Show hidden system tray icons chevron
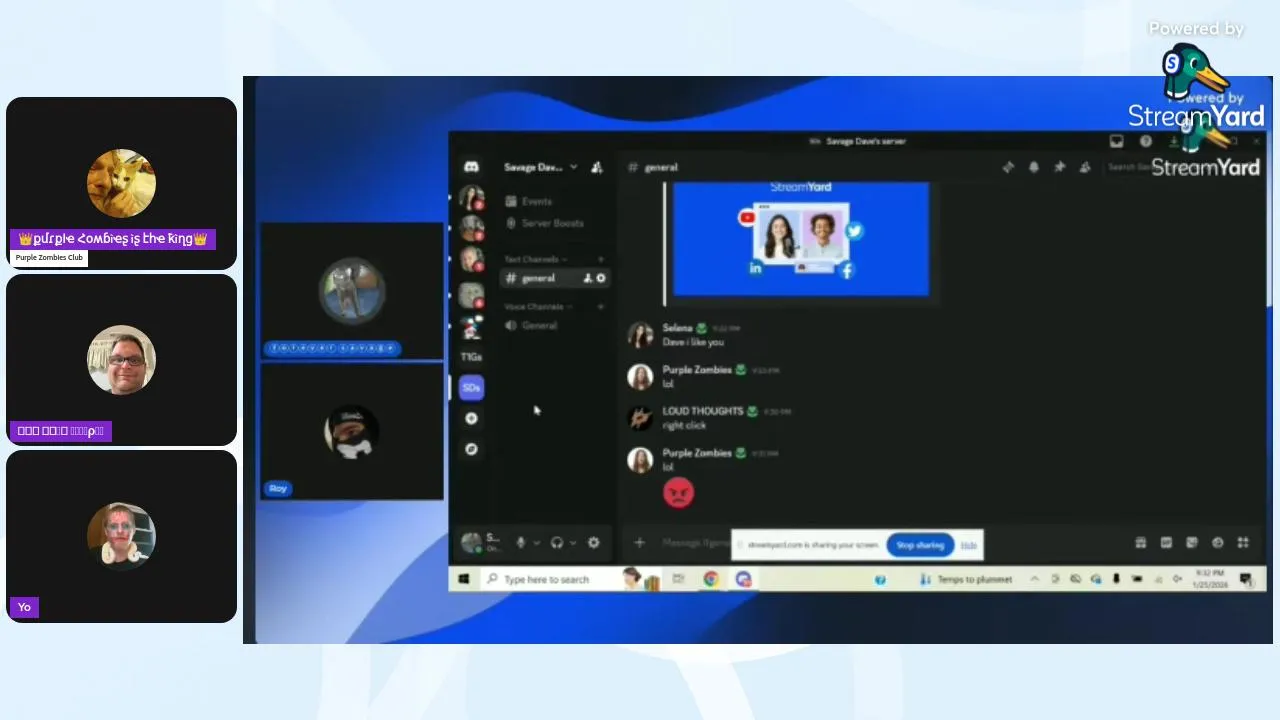Image resolution: width=1280 pixels, height=720 pixels. (x=1034, y=579)
